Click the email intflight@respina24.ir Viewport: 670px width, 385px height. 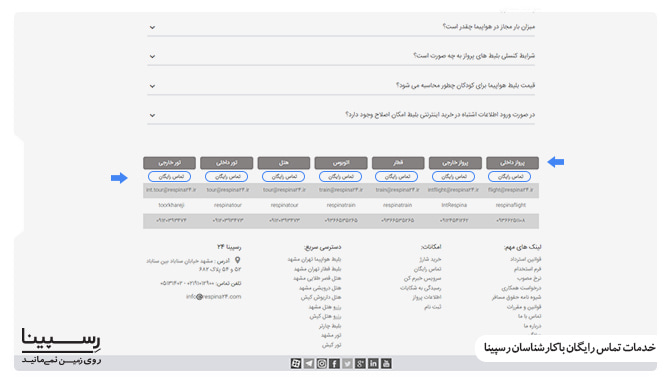coord(453,190)
